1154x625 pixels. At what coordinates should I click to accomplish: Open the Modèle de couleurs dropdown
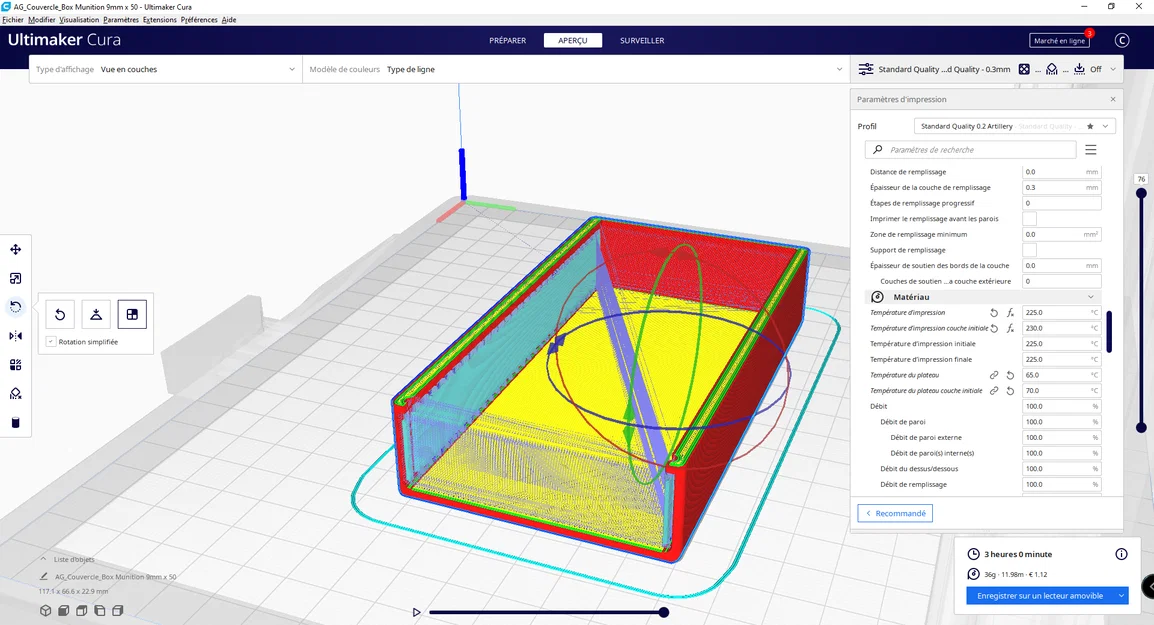[x=576, y=69]
